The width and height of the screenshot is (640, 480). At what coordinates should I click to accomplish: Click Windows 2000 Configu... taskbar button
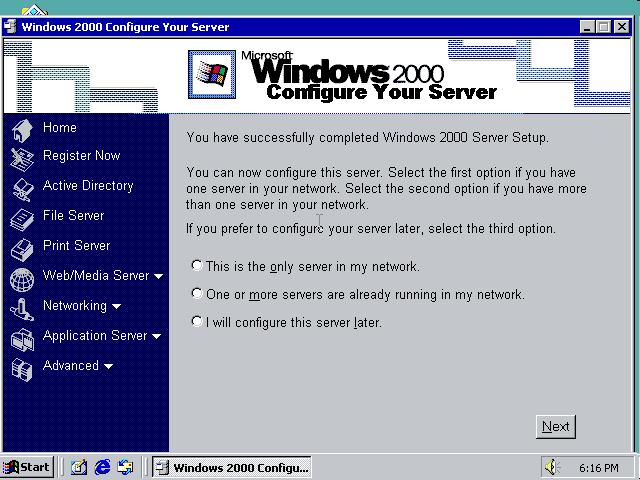click(232, 467)
